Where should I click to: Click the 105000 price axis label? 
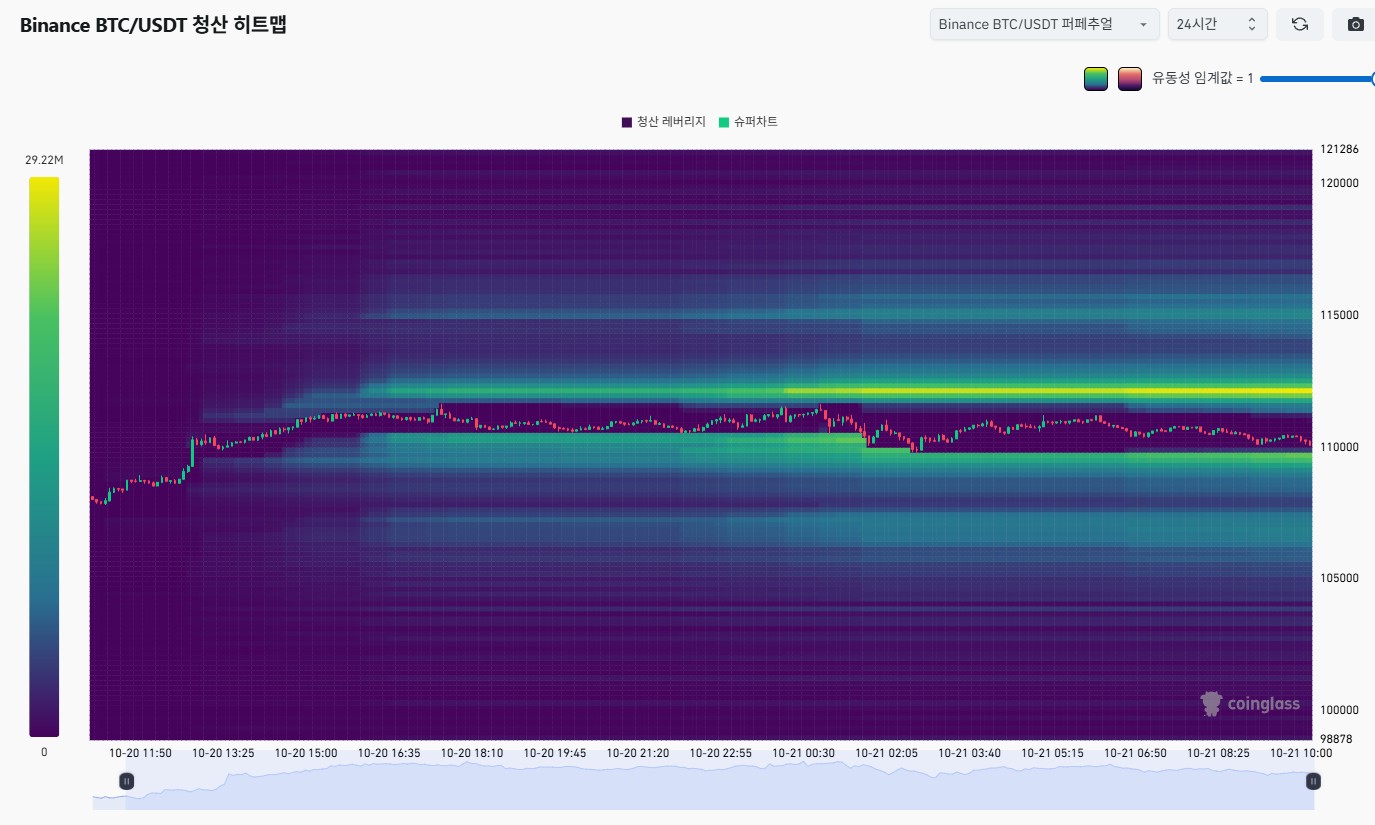coord(1339,578)
